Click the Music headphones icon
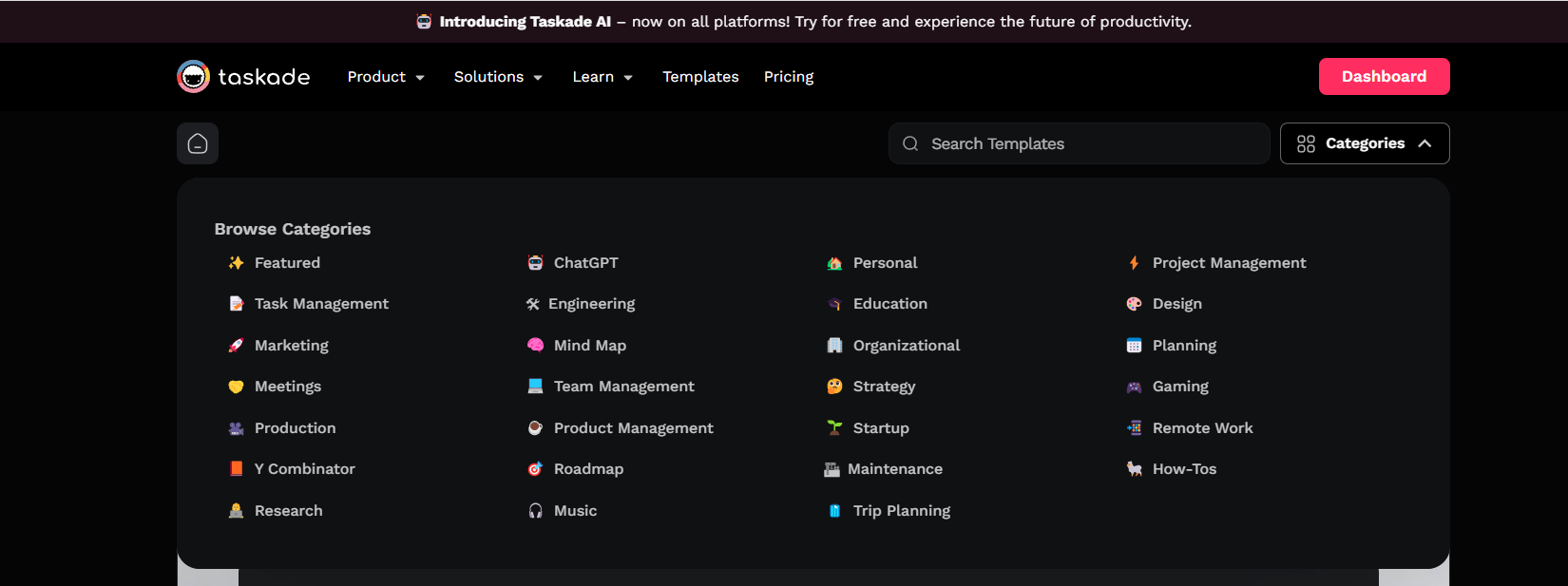Image resolution: width=1568 pixels, height=586 pixels. [535, 511]
